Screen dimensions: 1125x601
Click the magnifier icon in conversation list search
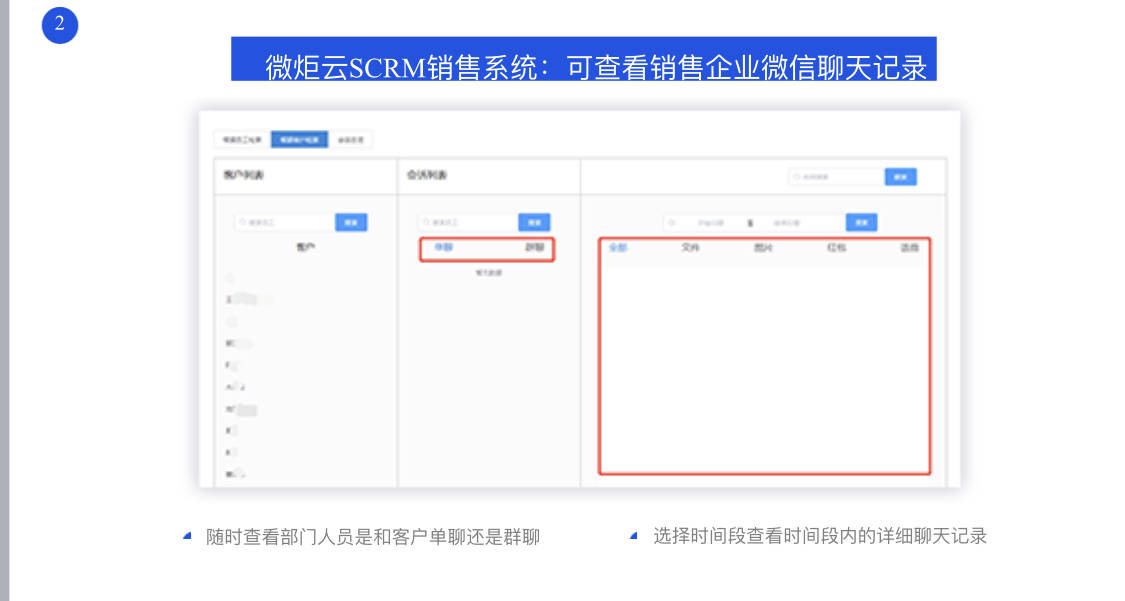click(426, 223)
